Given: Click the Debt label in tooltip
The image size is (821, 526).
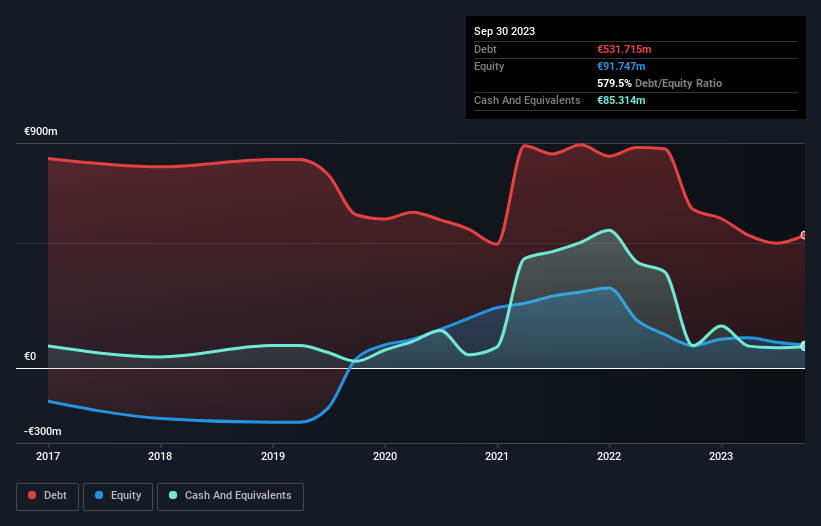Looking at the screenshot, I should tap(485, 49).
